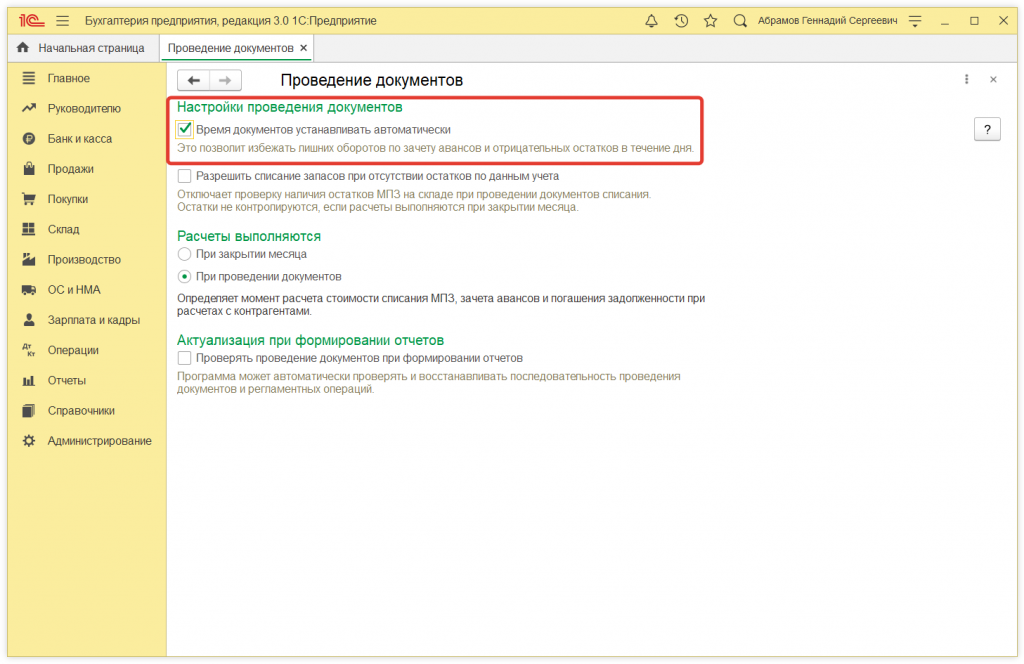Open the Администрирование section

click(x=98, y=440)
